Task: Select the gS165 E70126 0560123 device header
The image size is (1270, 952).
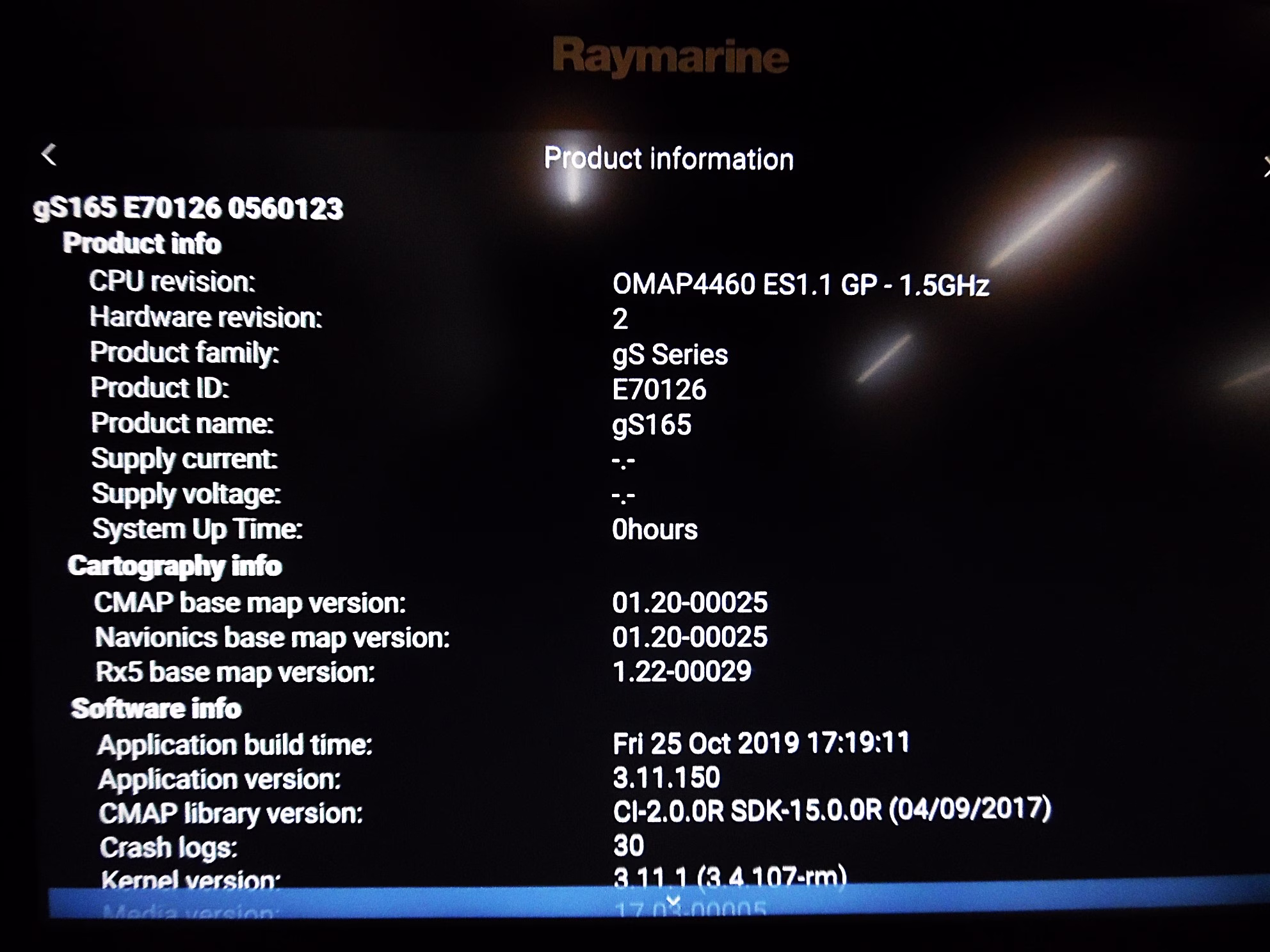Action: [x=188, y=208]
